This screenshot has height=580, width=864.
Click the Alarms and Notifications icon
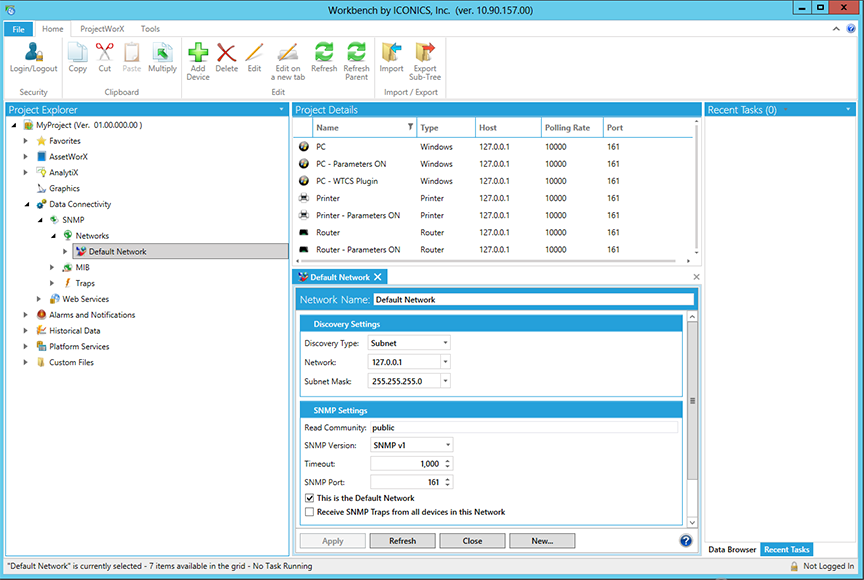[x=41, y=315]
